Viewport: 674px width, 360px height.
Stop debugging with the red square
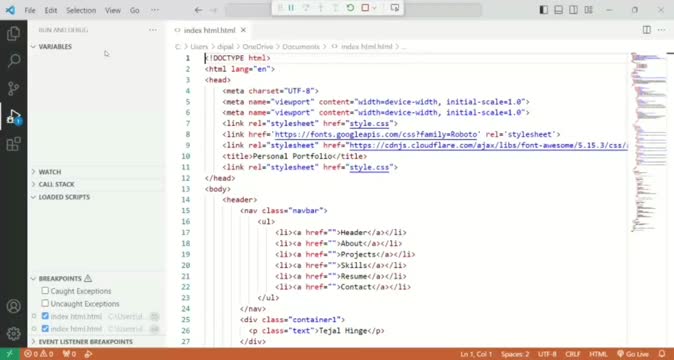point(365,8)
